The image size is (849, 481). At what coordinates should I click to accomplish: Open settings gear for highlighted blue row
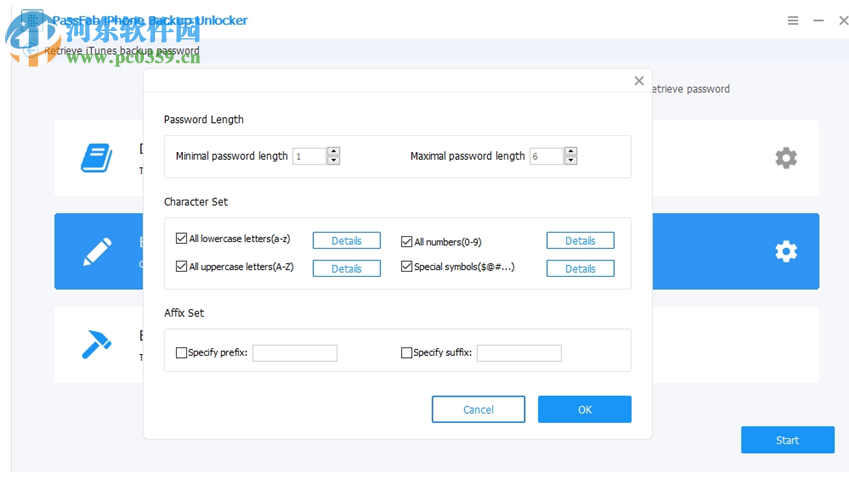[x=786, y=251]
